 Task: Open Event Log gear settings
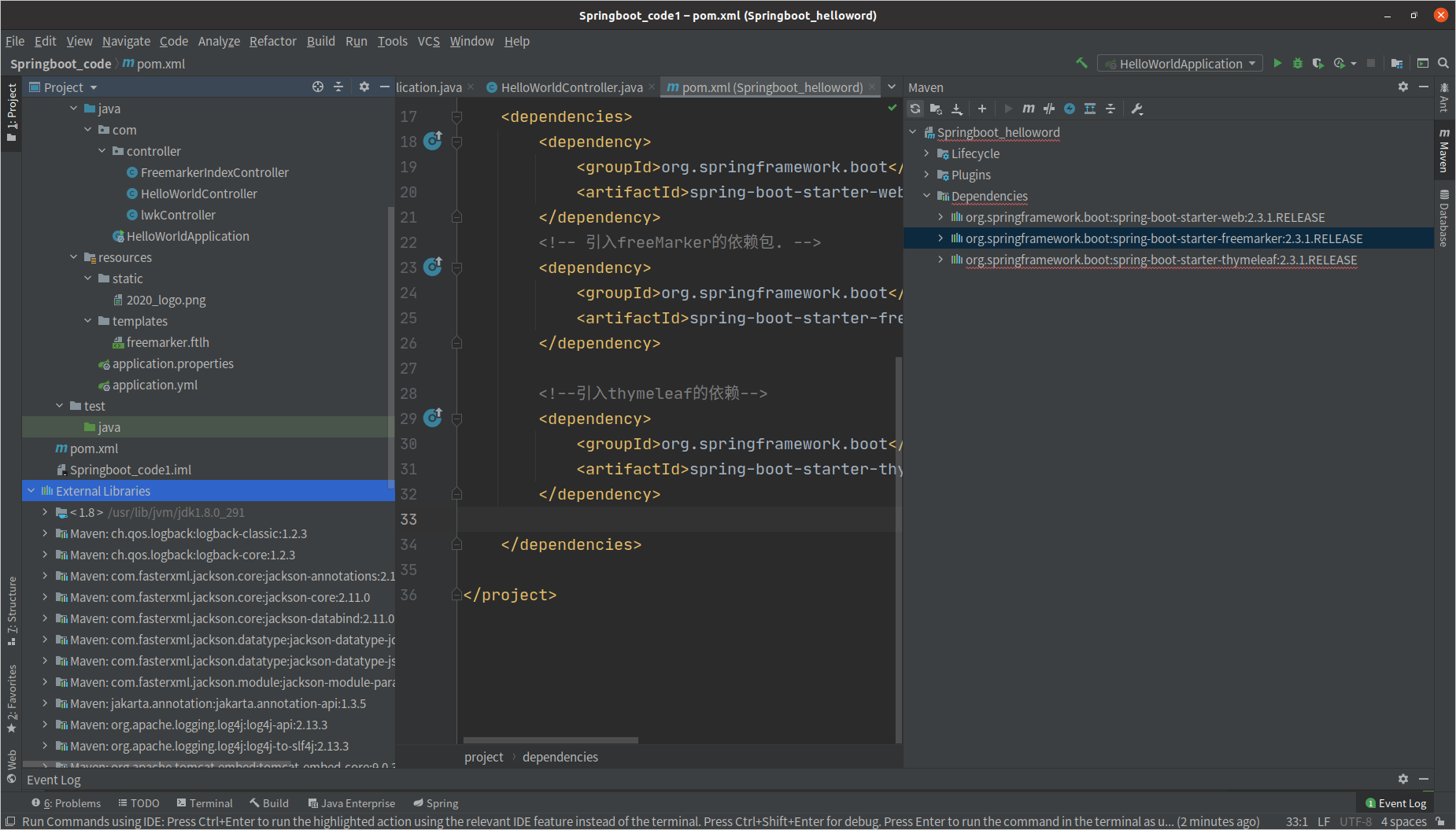click(1403, 779)
